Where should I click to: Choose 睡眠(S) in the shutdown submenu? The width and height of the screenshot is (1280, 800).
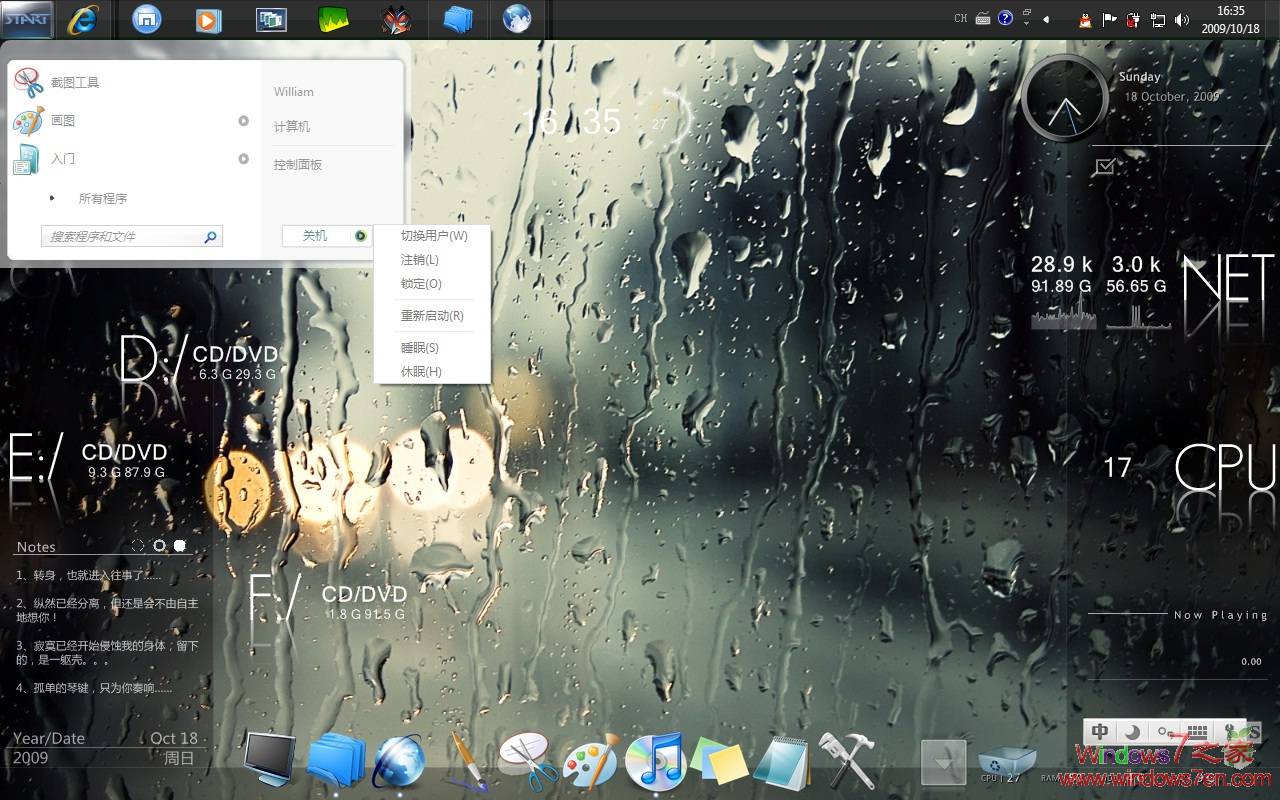tap(420, 347)
